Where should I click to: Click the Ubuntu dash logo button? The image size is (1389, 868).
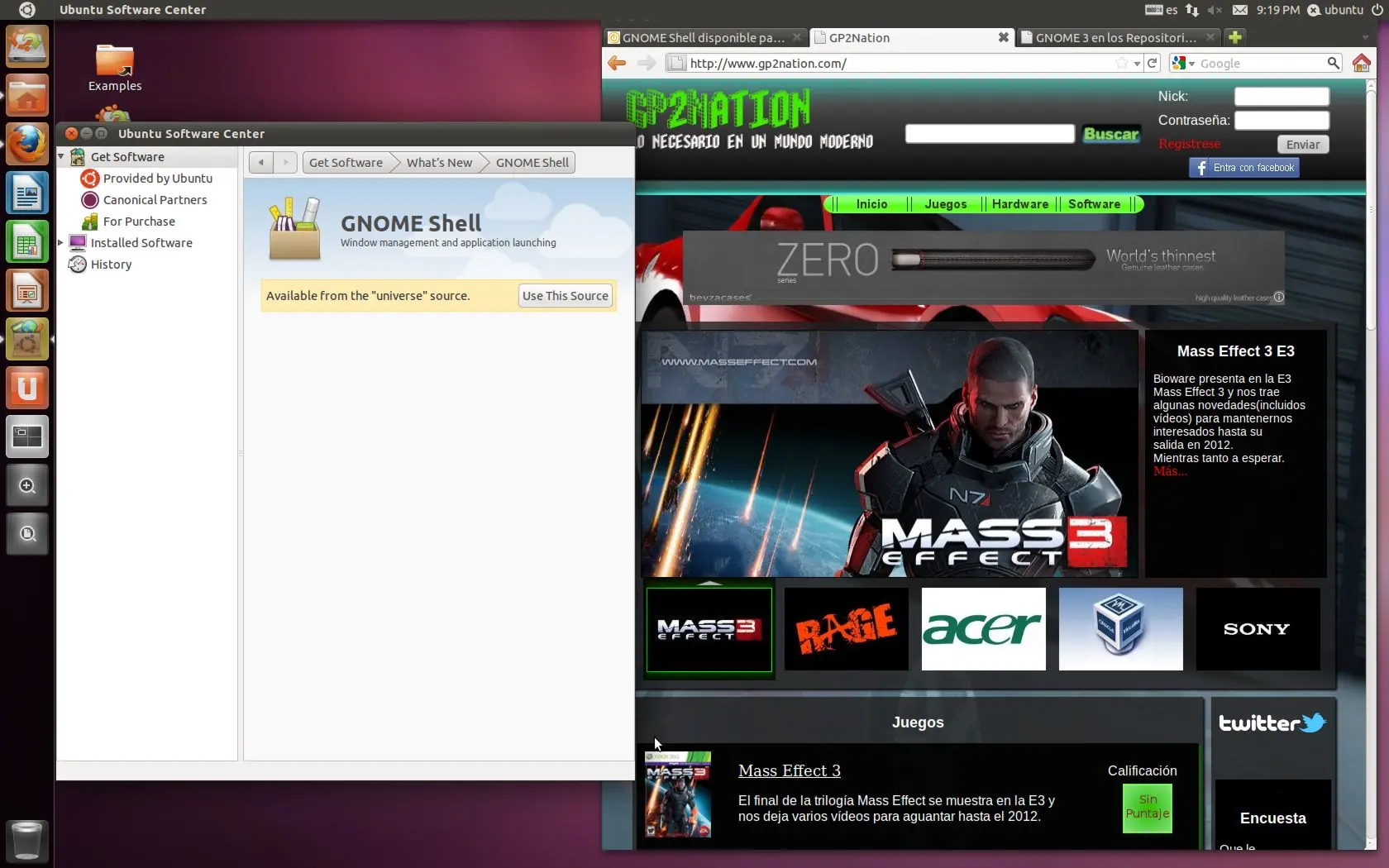pos(26,10)
